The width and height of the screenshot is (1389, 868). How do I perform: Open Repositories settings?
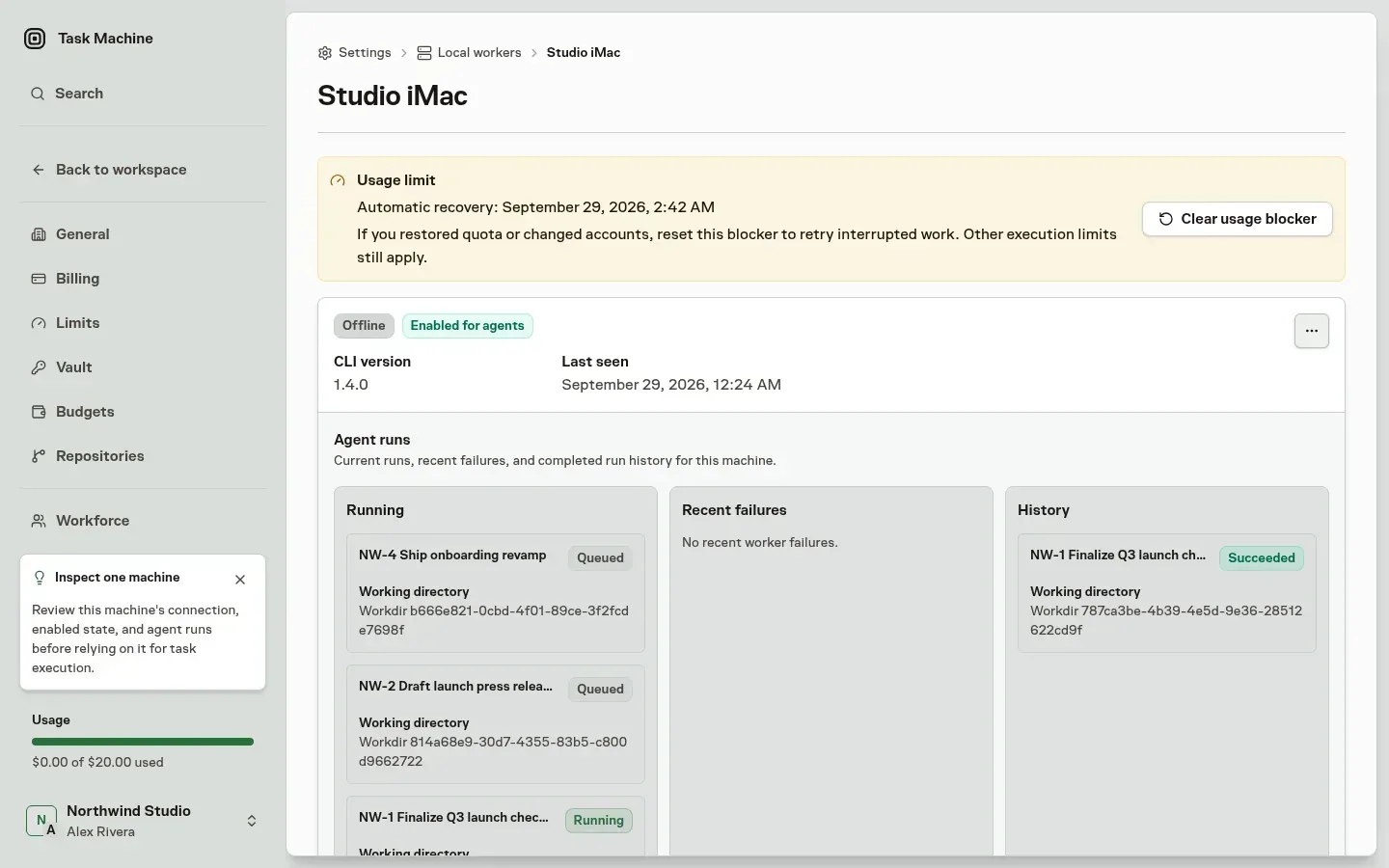point(143,456)
